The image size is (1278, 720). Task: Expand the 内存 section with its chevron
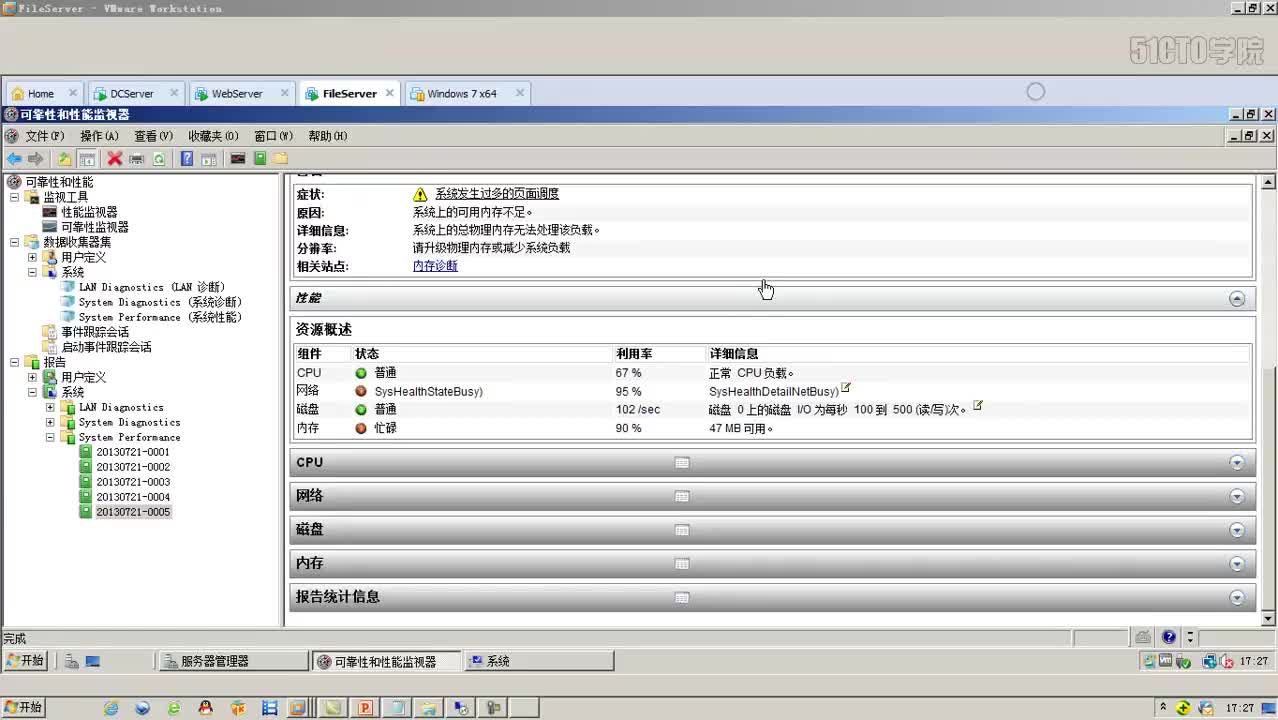click(1237, 564)
